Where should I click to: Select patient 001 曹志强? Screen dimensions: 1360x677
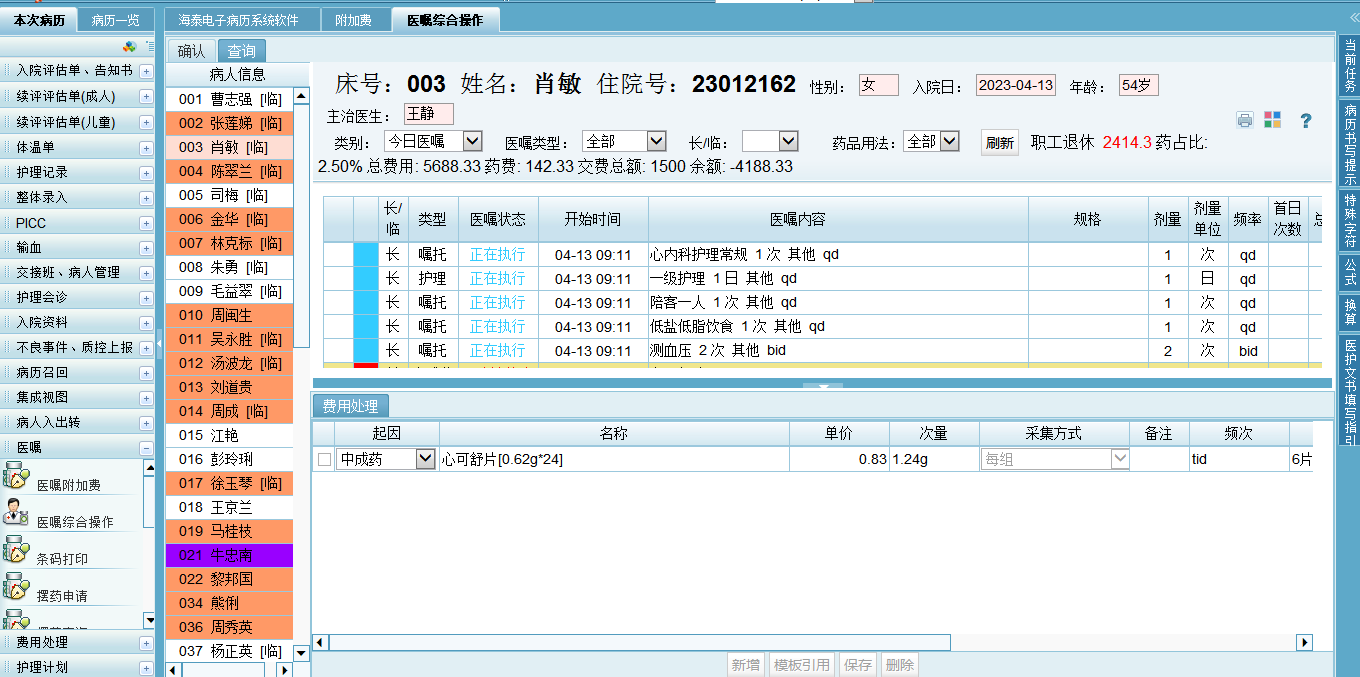click(x=229, y=99)
